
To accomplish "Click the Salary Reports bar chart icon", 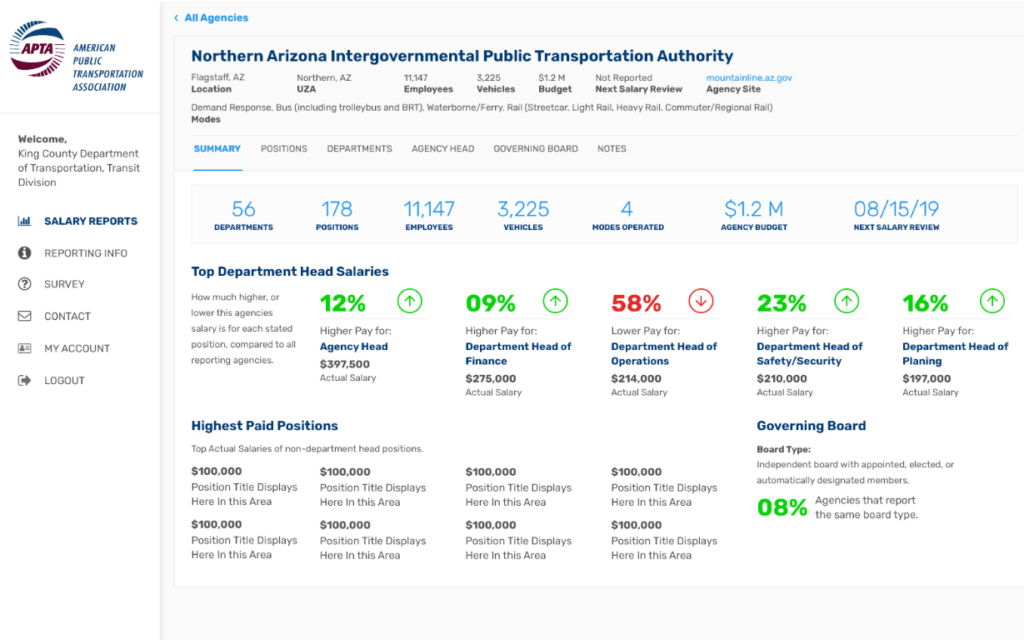I will click(24, 221).
